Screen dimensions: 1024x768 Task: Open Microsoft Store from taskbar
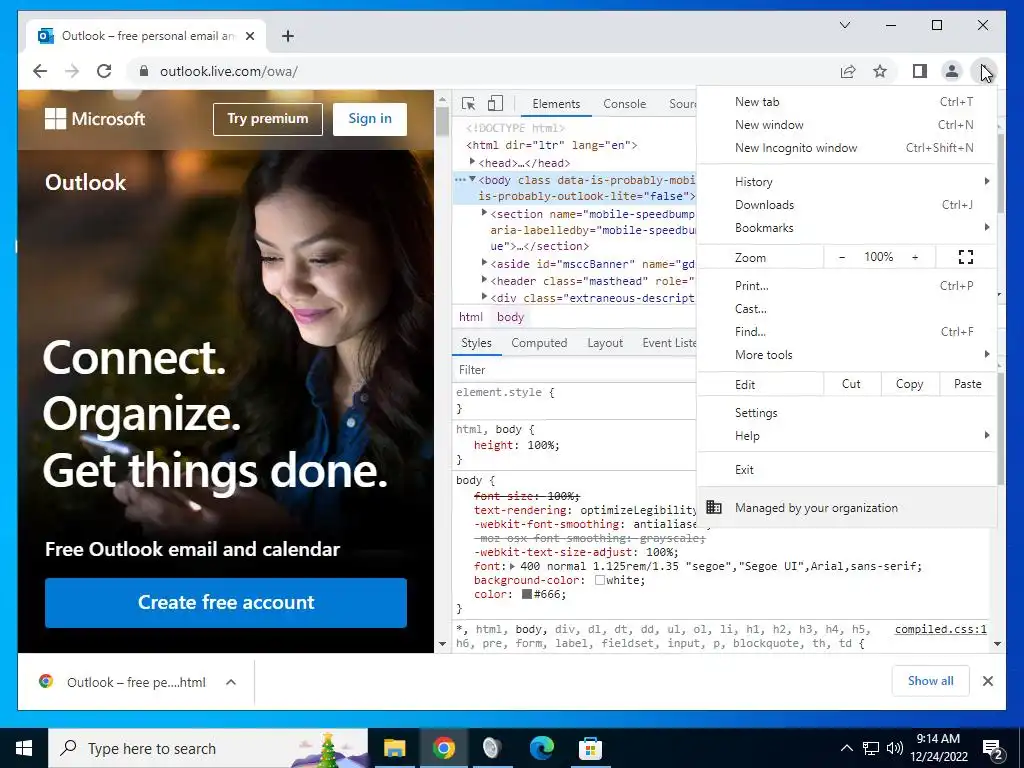pyautogui.click(x=590, y=748)
